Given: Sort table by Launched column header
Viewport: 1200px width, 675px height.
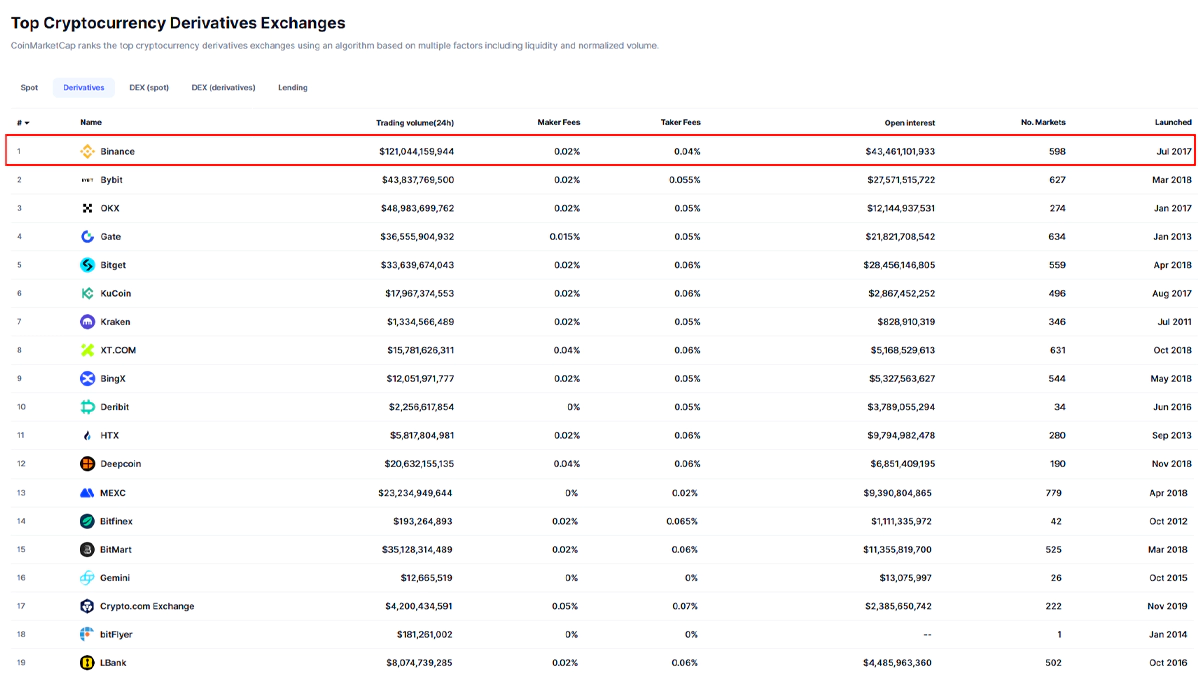Looking at the screenshot, I should coord(1172,123).
